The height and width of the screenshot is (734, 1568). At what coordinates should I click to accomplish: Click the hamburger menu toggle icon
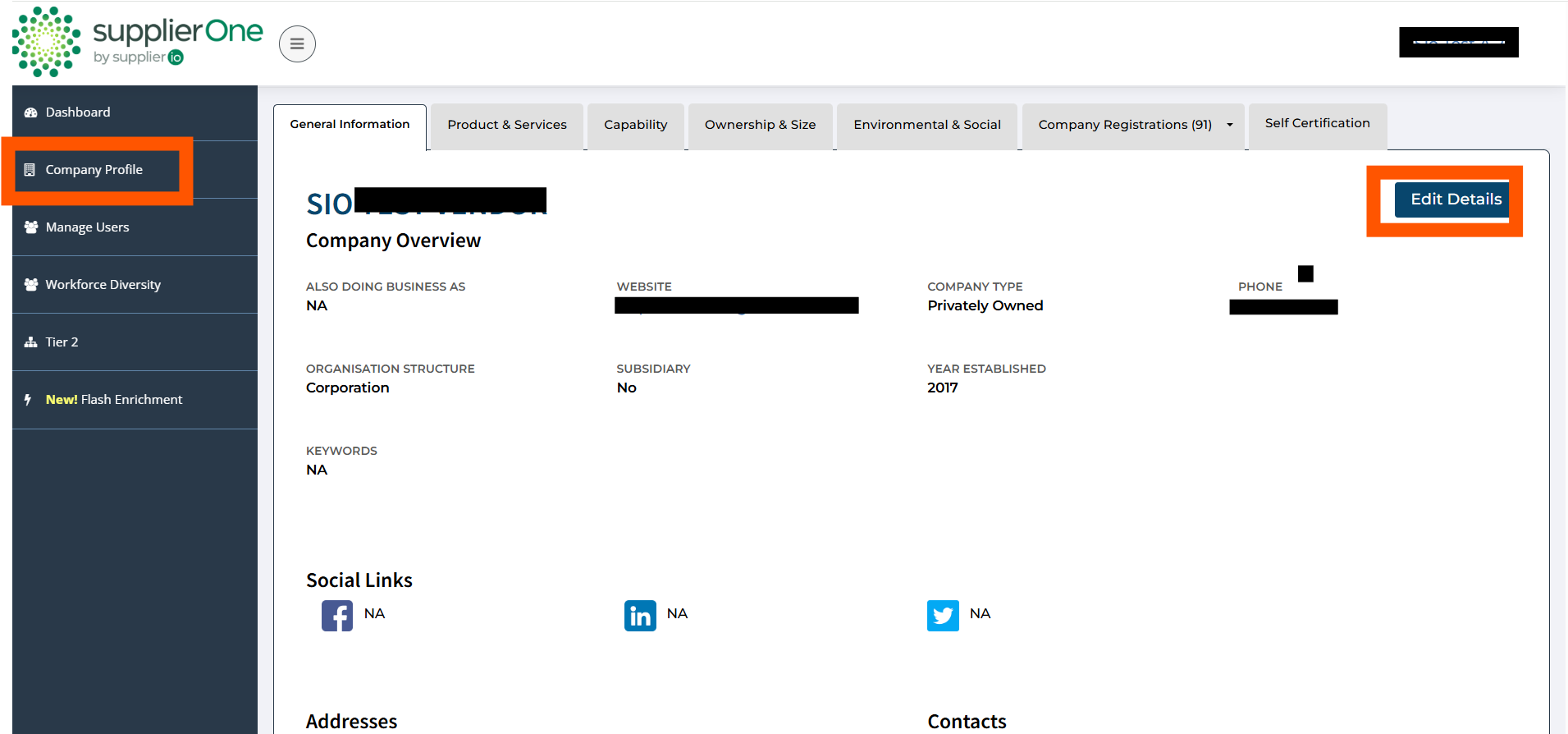(297, 44)
